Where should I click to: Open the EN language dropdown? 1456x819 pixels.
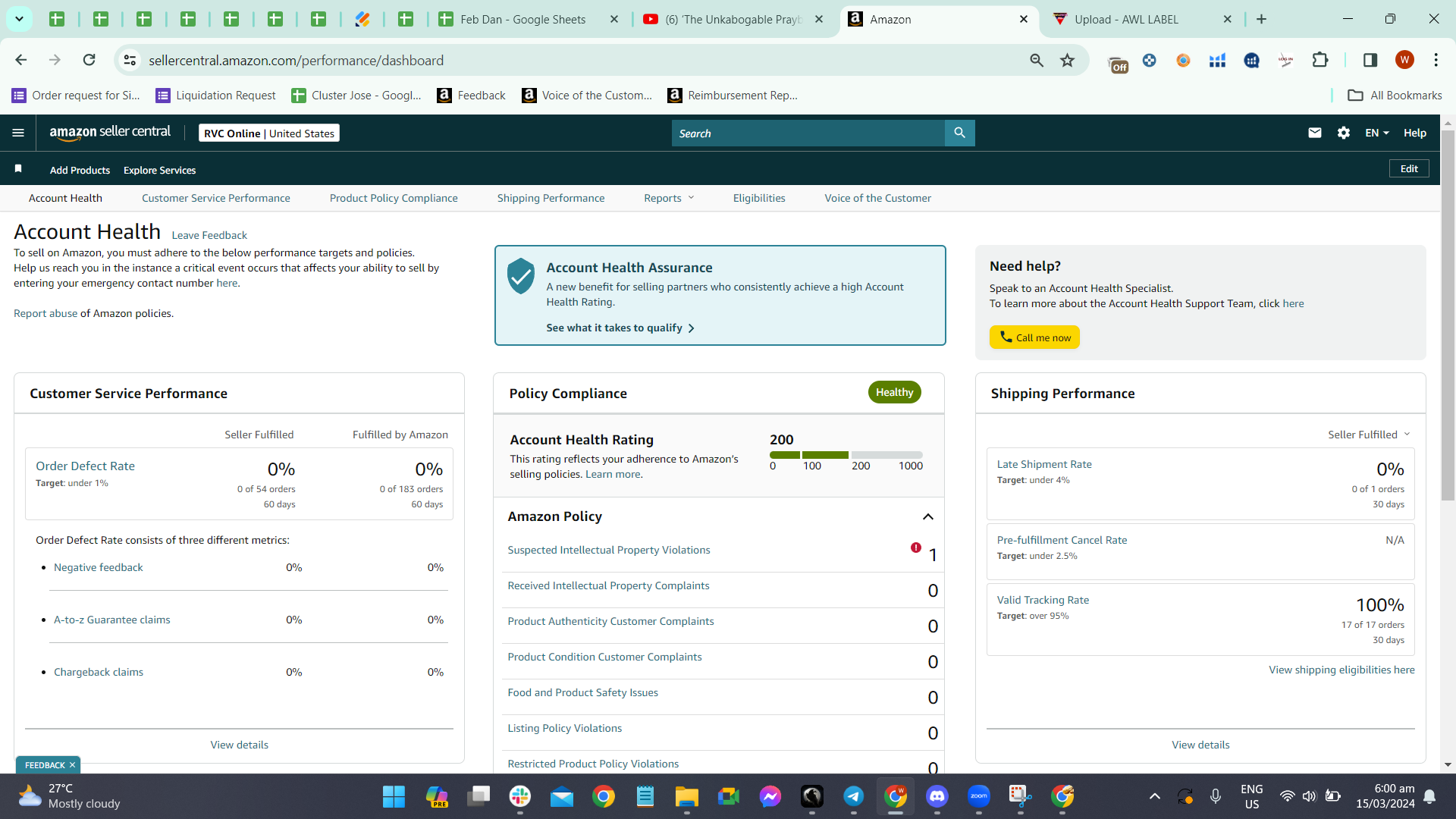[1377, 133]
